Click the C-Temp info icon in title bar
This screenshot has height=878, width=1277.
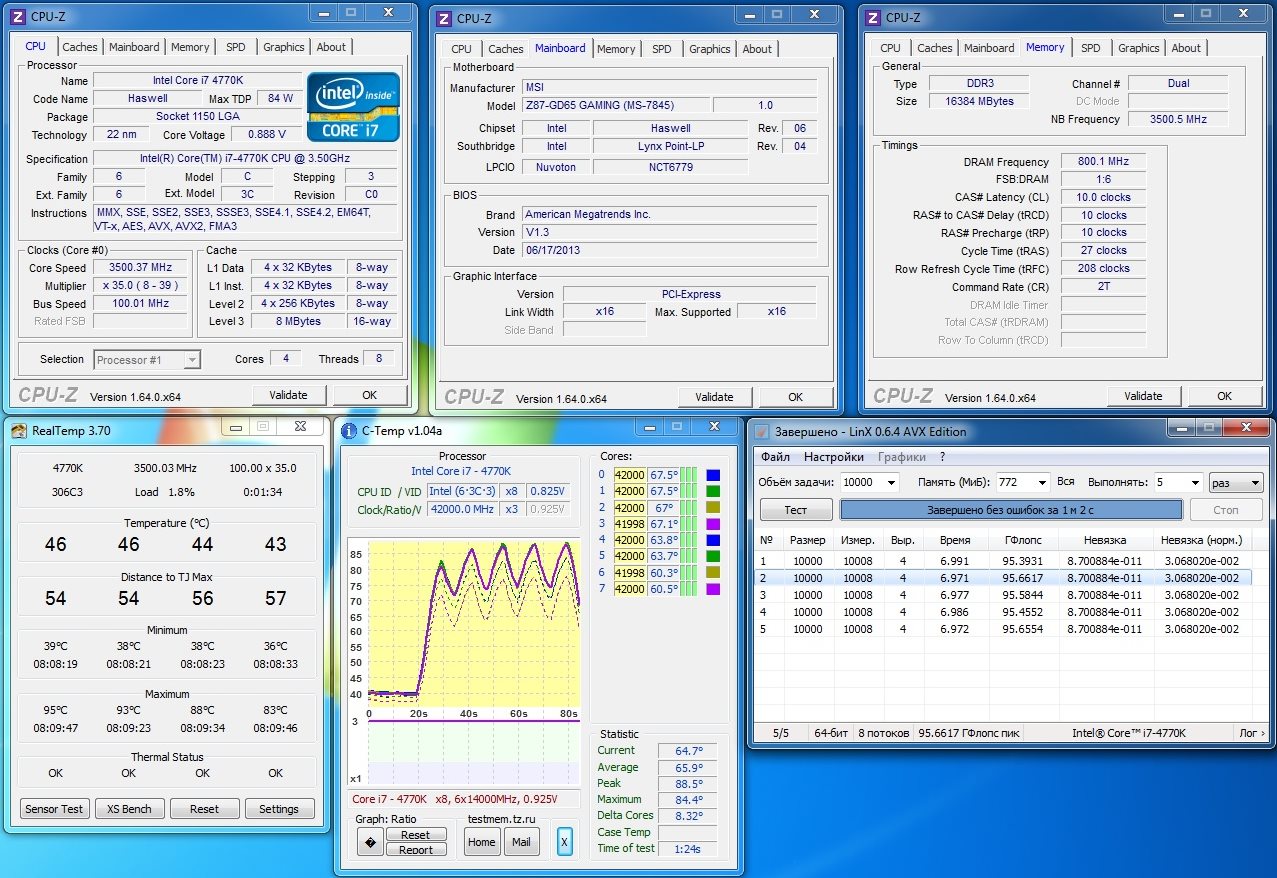(x=349, y=431)
